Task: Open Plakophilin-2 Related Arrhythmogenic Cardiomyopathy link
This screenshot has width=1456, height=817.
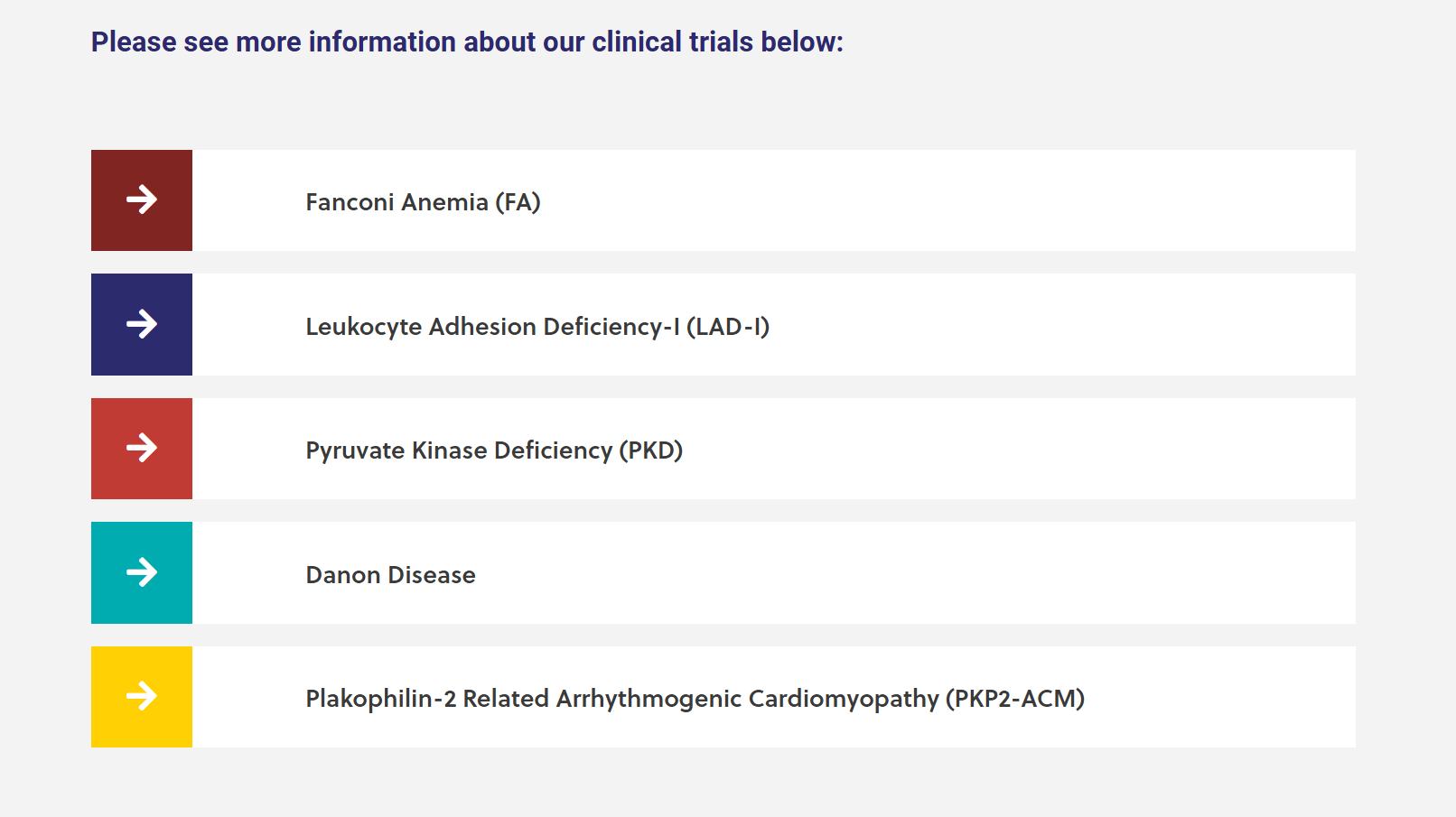Action: (695, 699)
